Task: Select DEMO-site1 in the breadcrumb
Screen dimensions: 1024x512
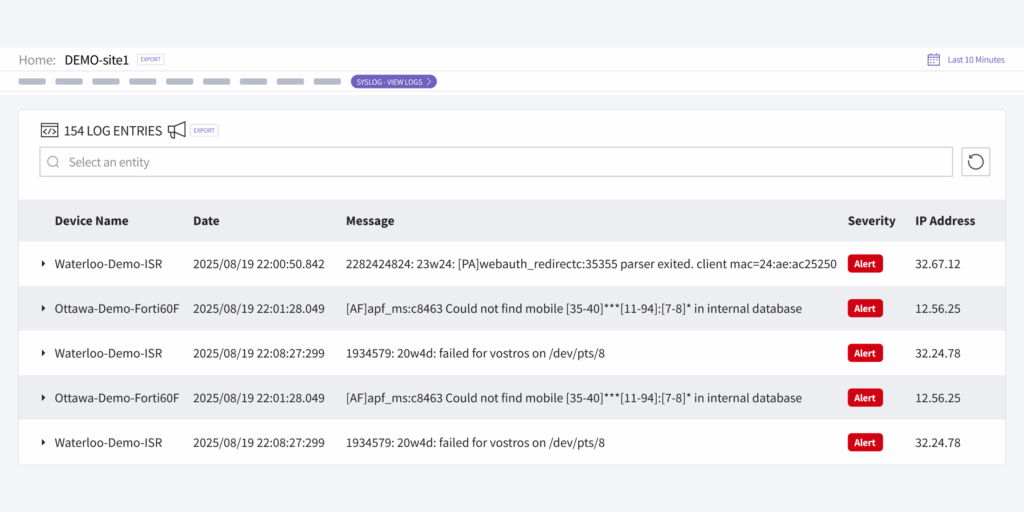Action: (96, 60)
